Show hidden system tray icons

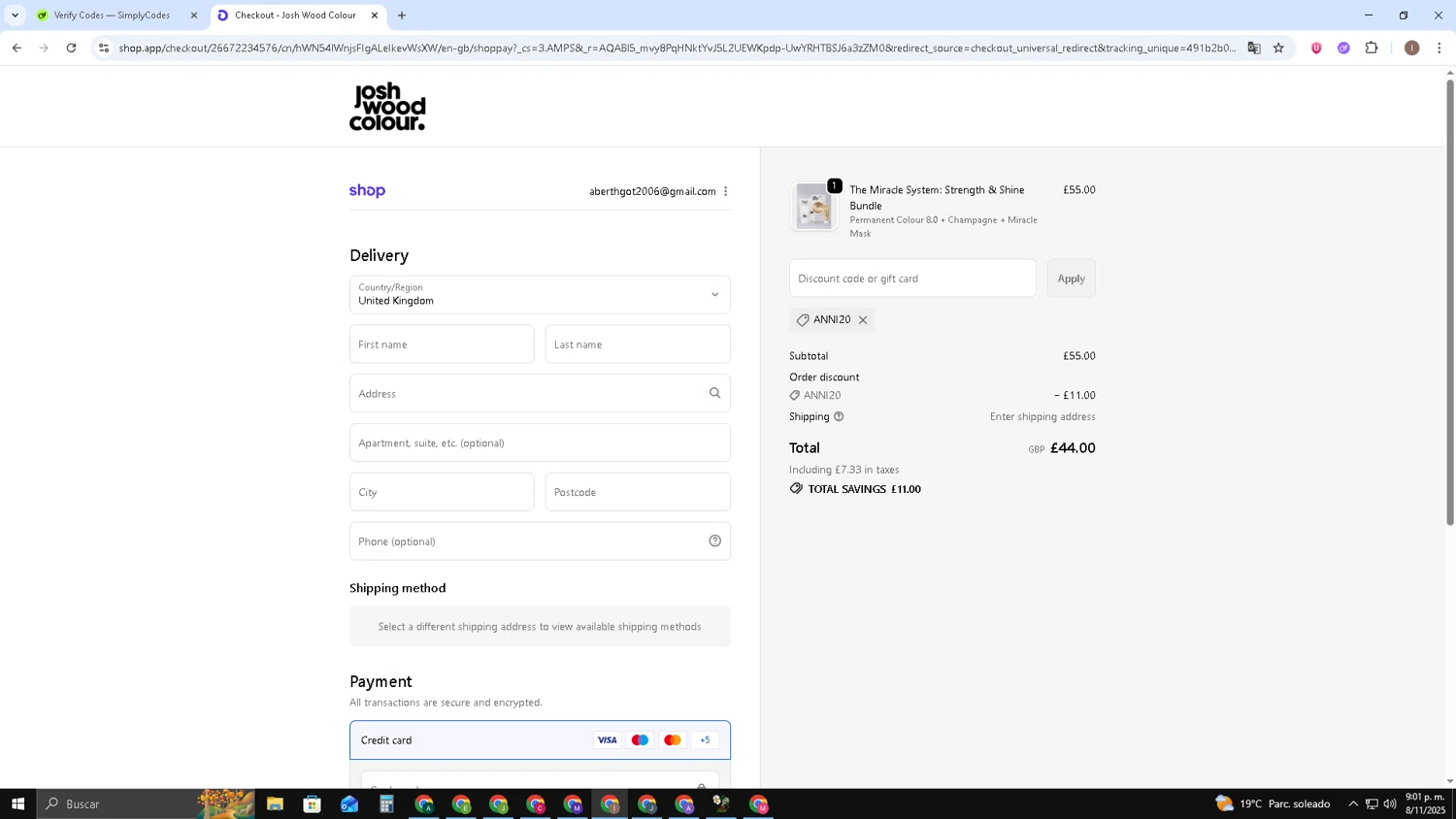point(1353,803)
